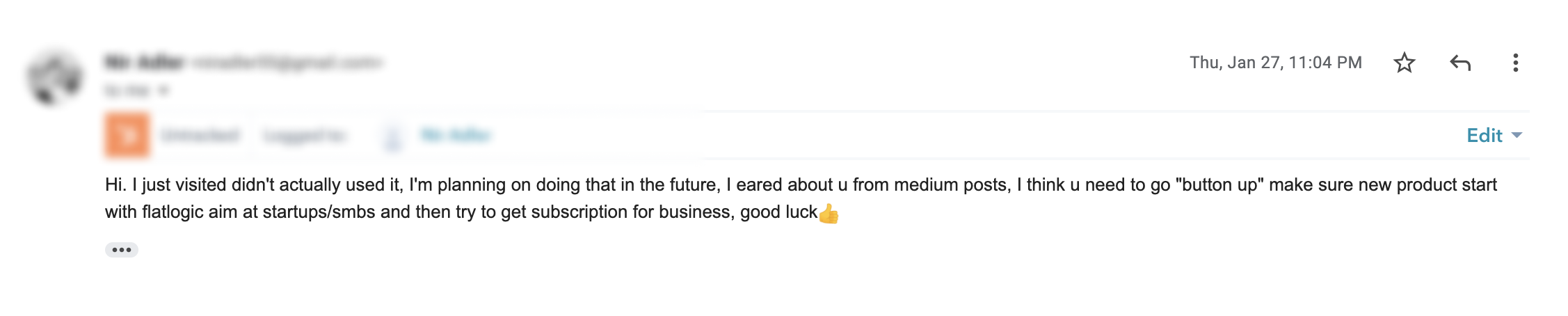
Task: Show trimmed content via the ellipsis button
Action: [x=122, y=250]
